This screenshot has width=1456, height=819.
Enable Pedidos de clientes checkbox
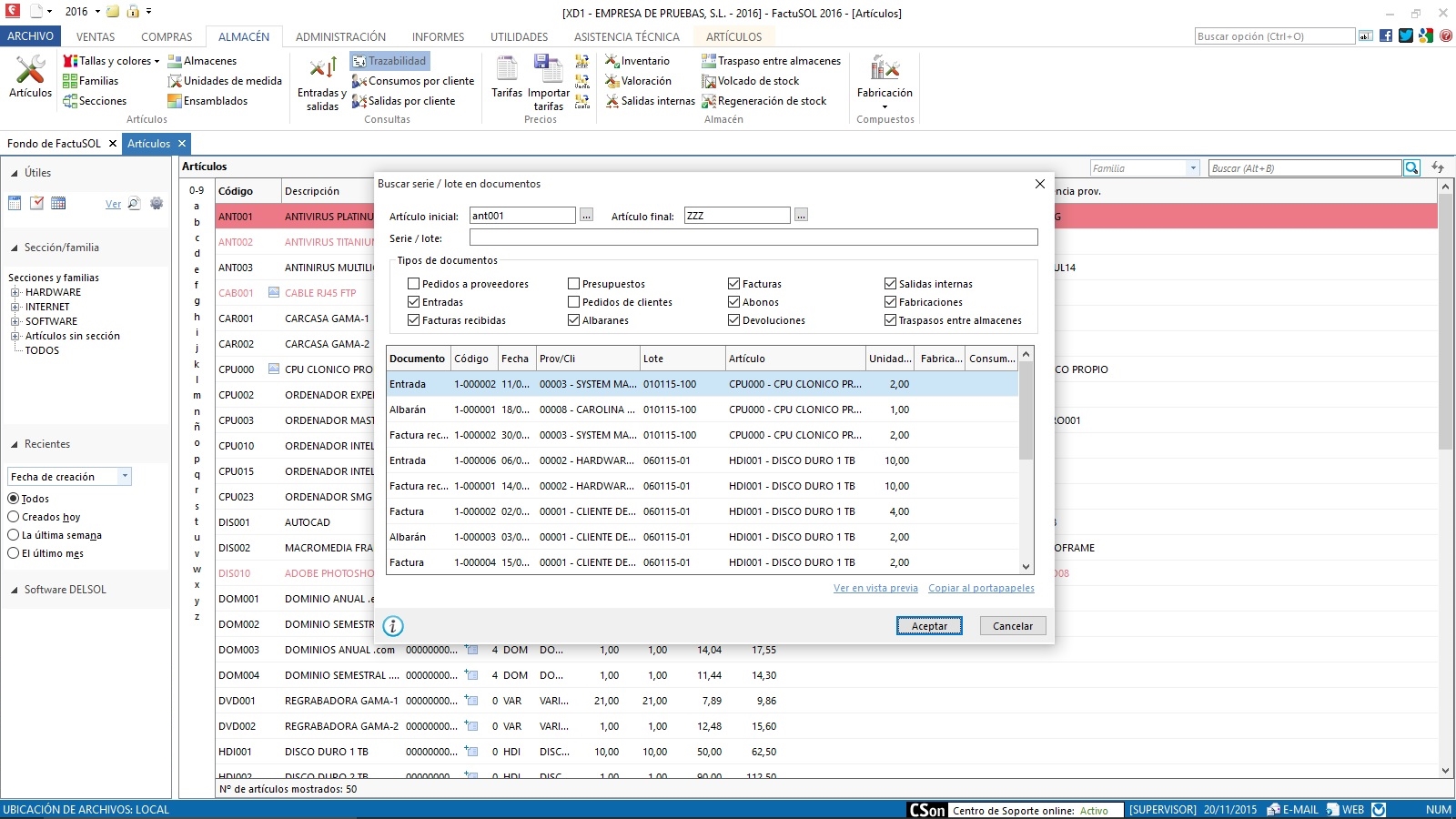tap(573, 302)
